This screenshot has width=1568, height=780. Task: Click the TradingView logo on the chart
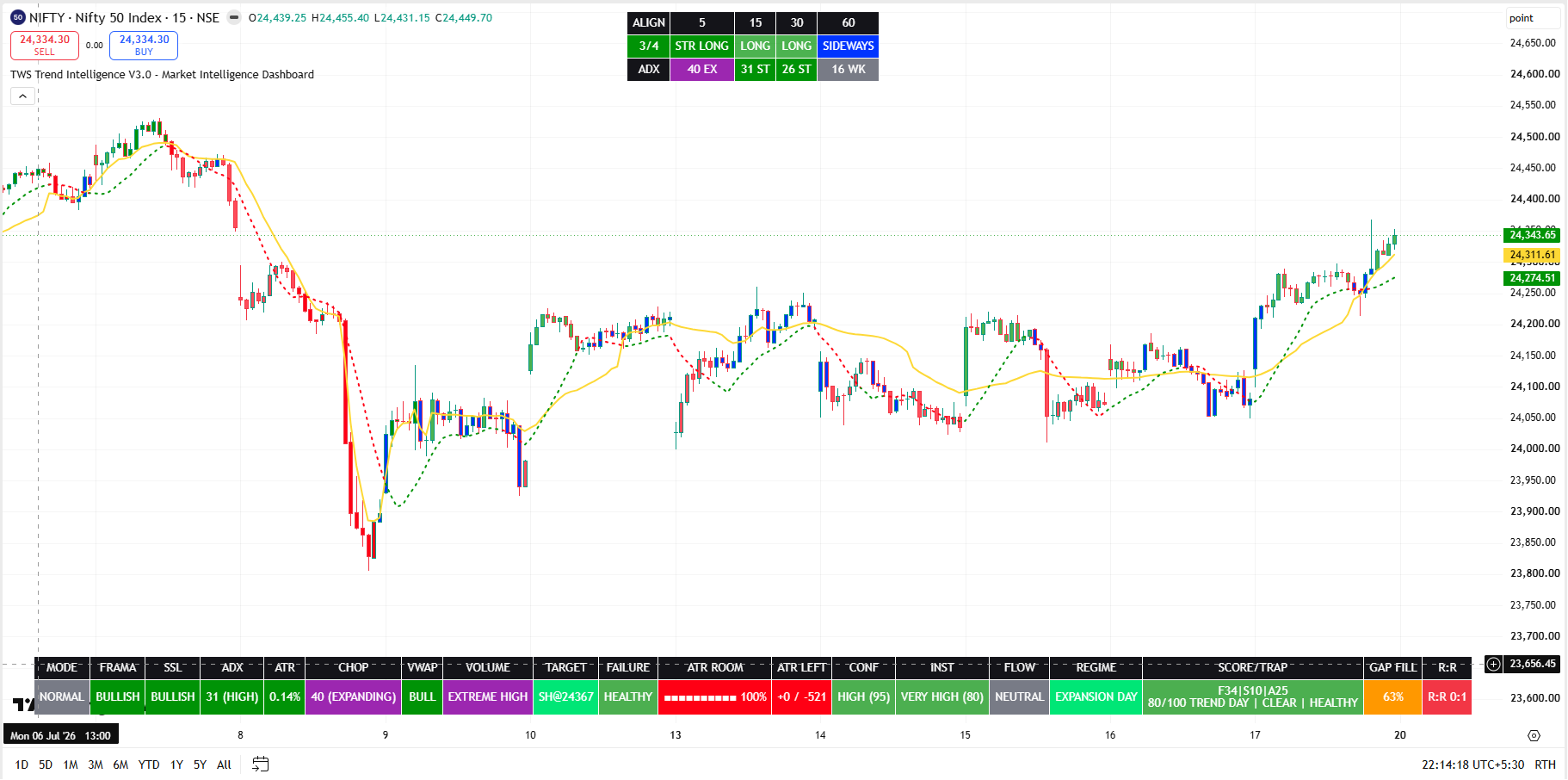point(24,705)
